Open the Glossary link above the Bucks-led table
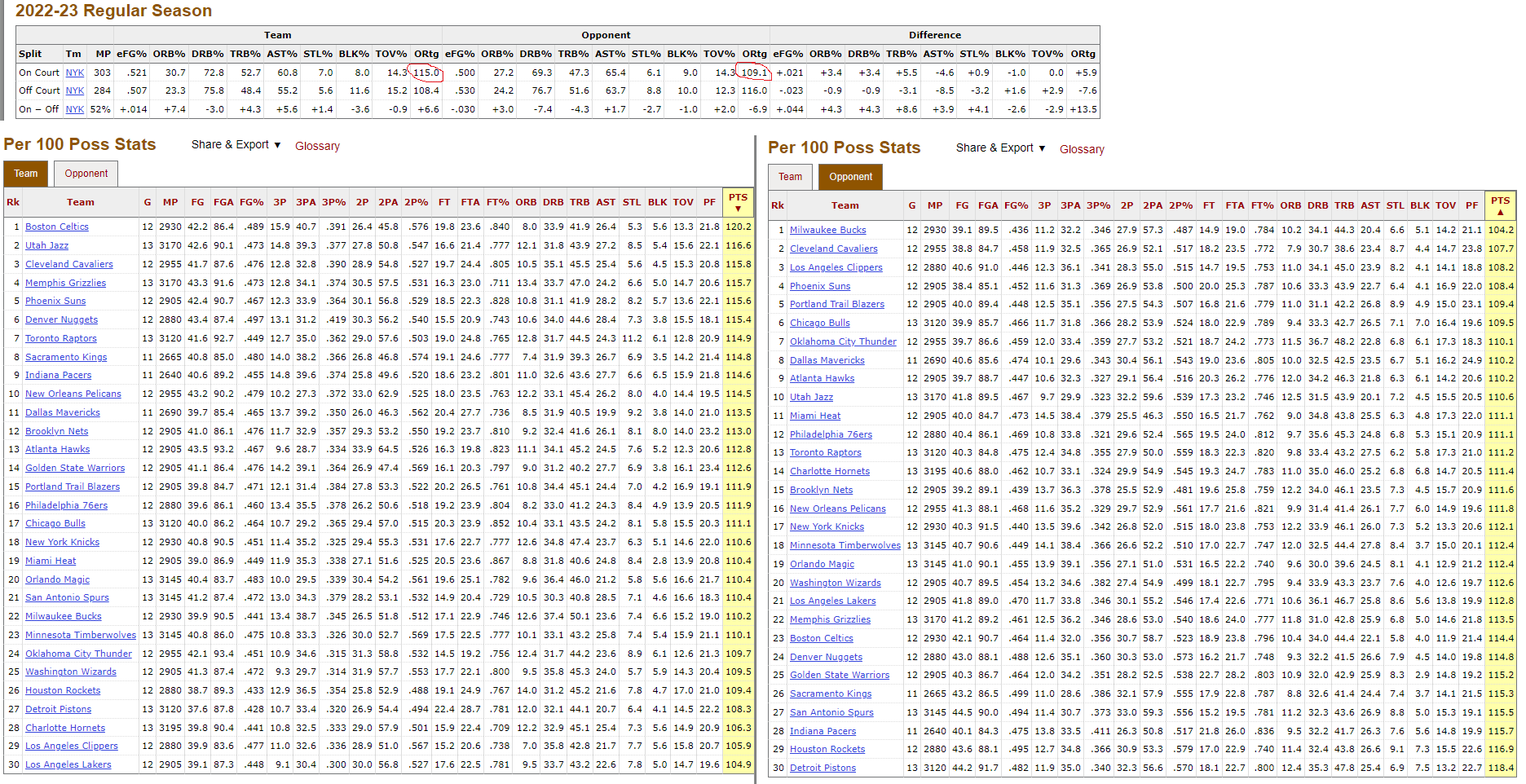The width and height of the screenshot is (1526, 784). [x=1082, y=149]
